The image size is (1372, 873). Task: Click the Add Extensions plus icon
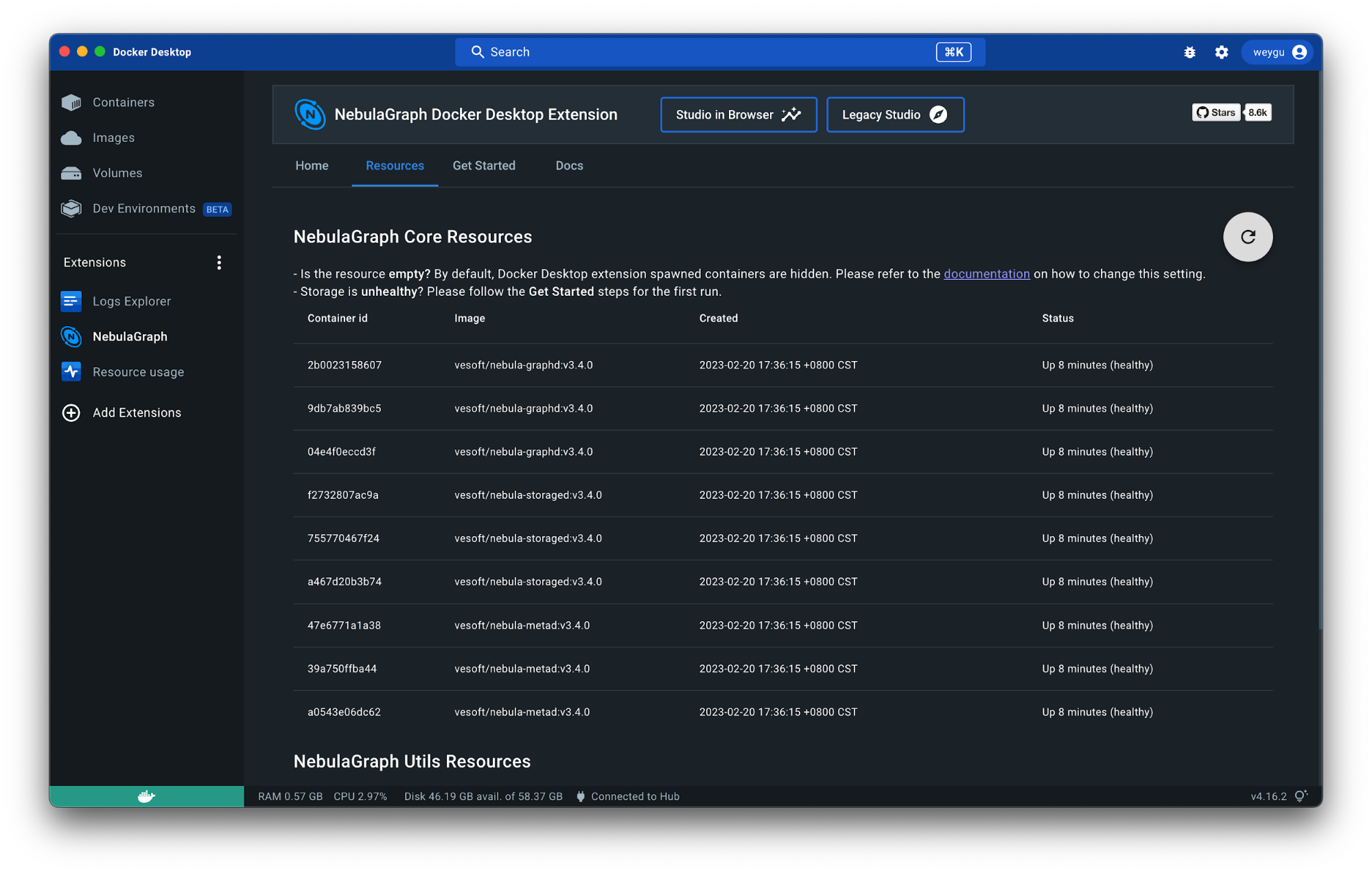point(71,412)
